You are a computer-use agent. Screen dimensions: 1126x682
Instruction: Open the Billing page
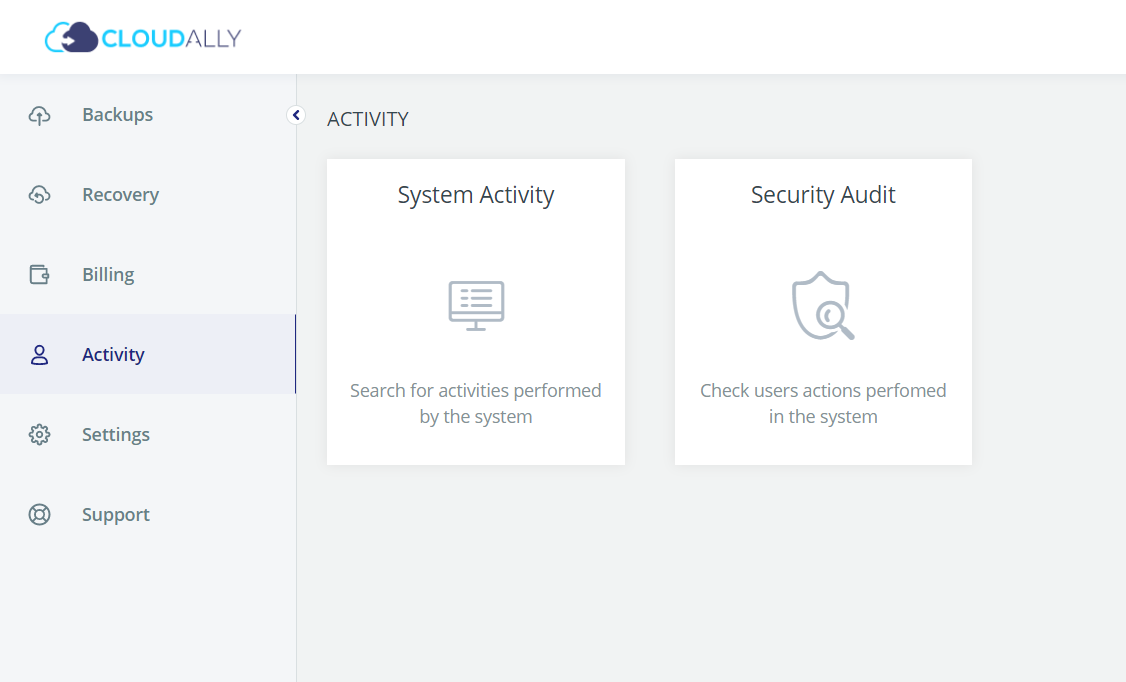tap(148, 274)
